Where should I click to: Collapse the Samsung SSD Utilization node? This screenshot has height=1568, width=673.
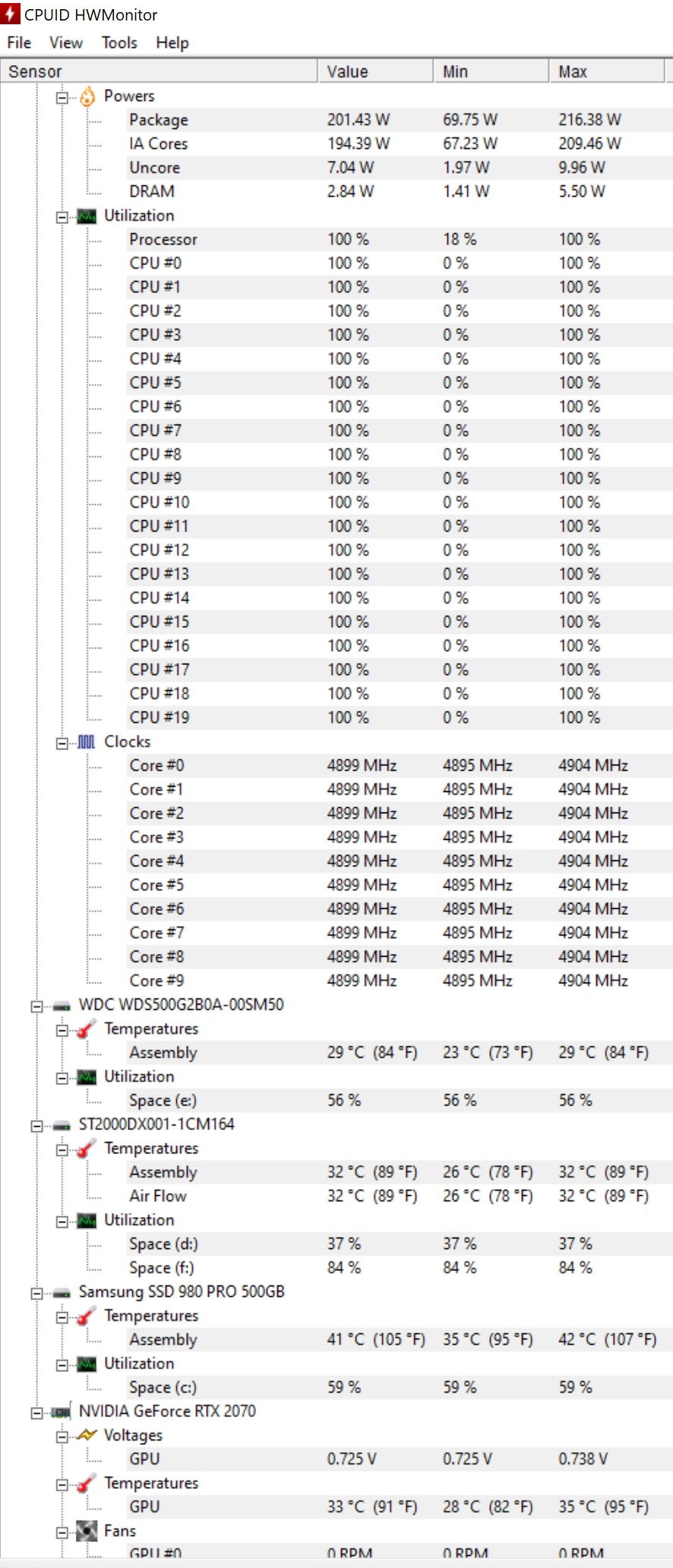pos(62,1365)
